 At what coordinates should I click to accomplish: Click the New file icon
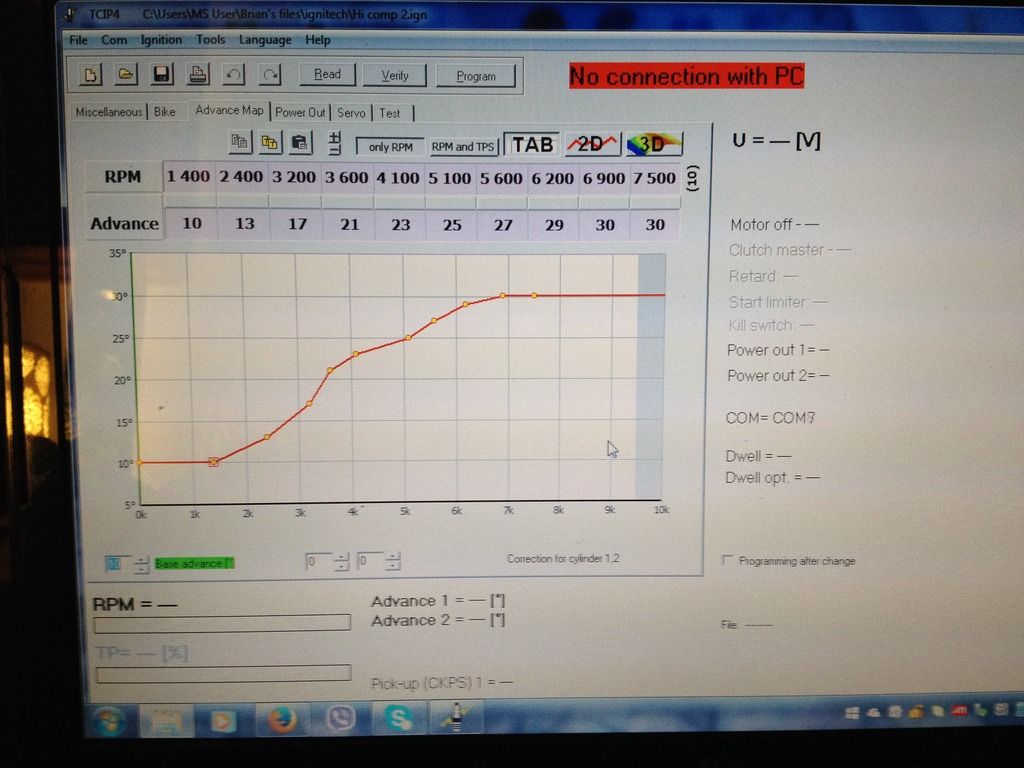pos(90,74)
